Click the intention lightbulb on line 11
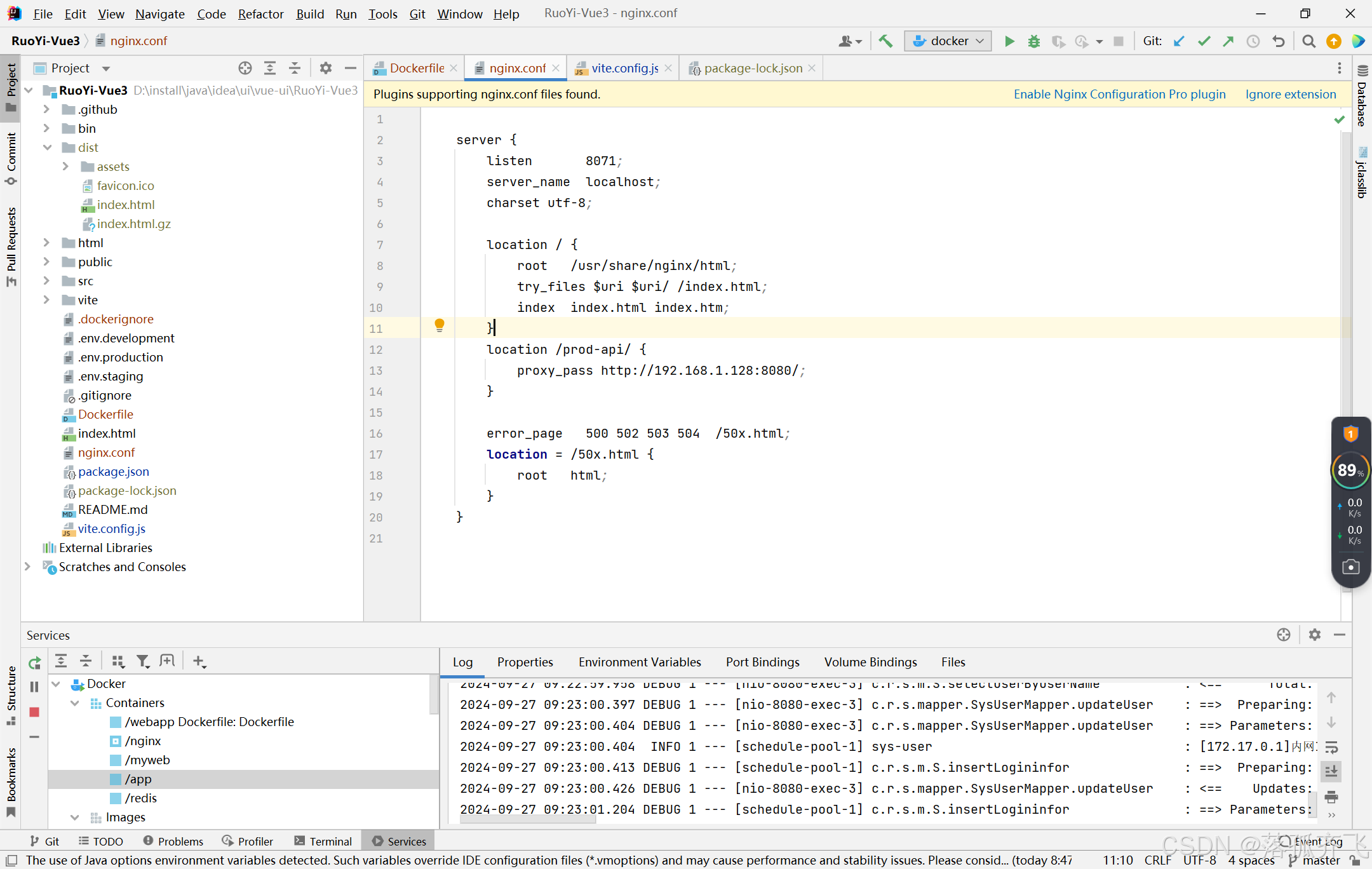 click(439, 325)
